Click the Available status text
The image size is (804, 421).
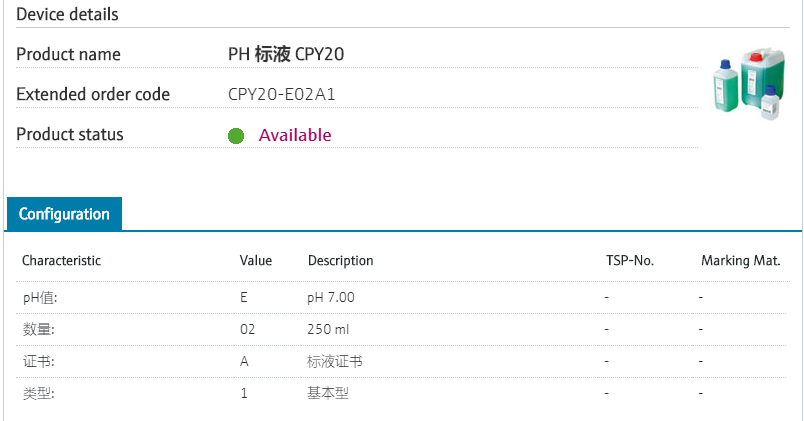click(295, 135)
